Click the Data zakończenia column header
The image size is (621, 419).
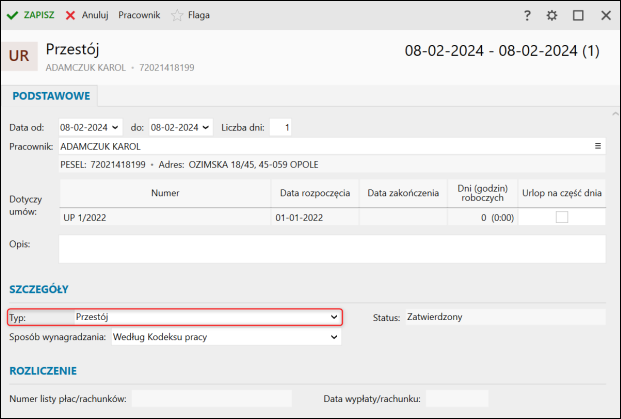pos(403,193)
